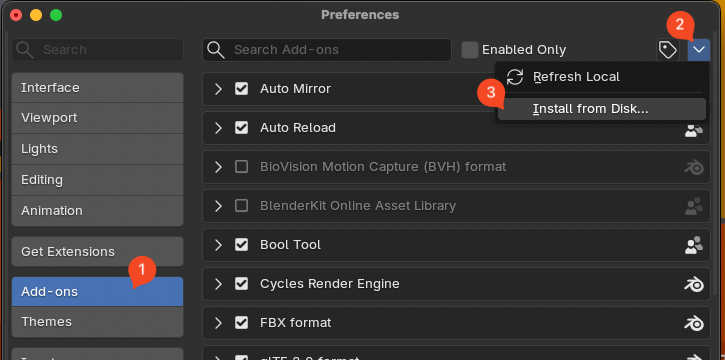Open the Viewport preferences tab
The width and height of the screenshot is (725, 360).
point(98,118)
